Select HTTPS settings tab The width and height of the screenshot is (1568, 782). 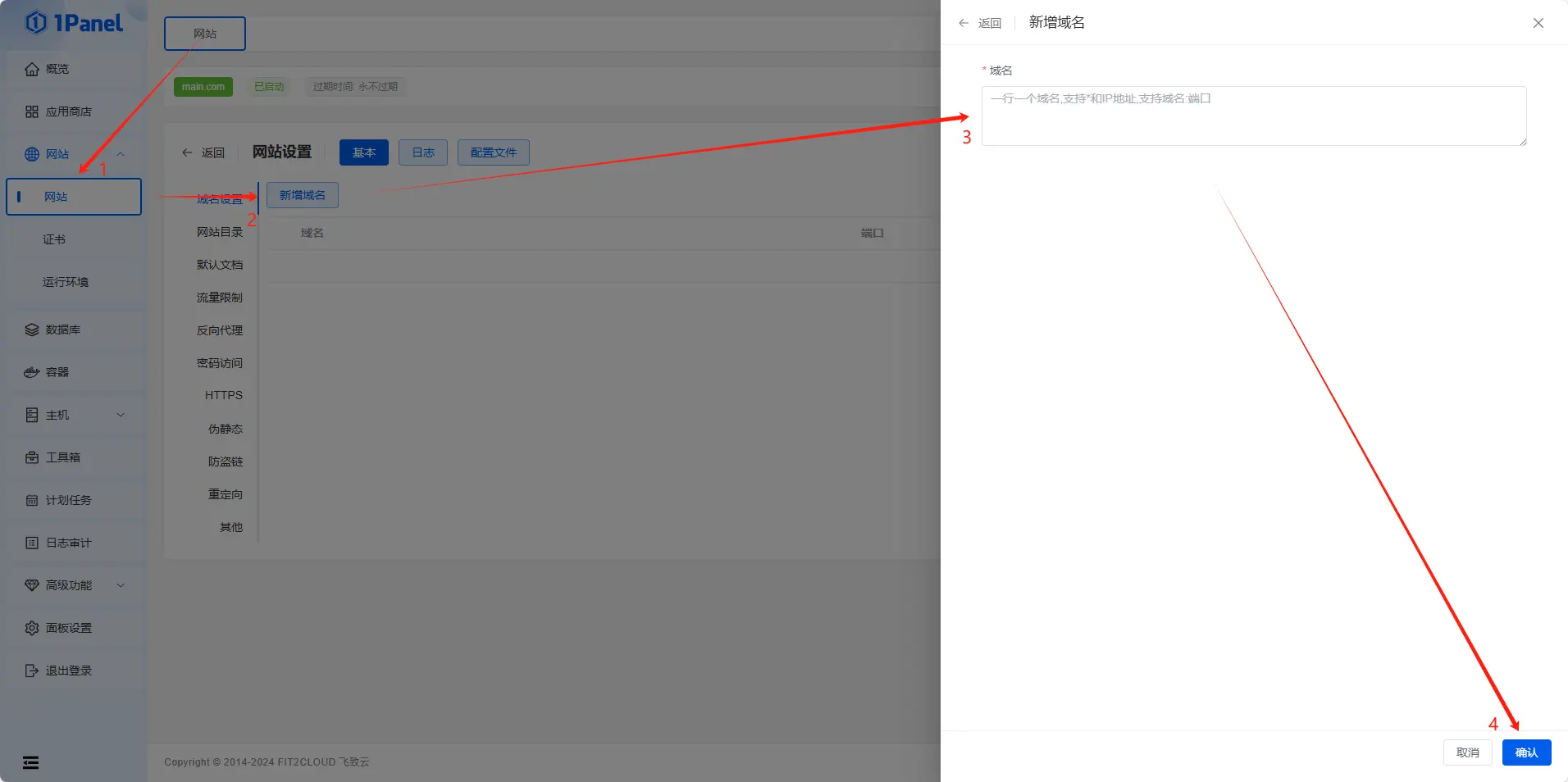[224, 395]
